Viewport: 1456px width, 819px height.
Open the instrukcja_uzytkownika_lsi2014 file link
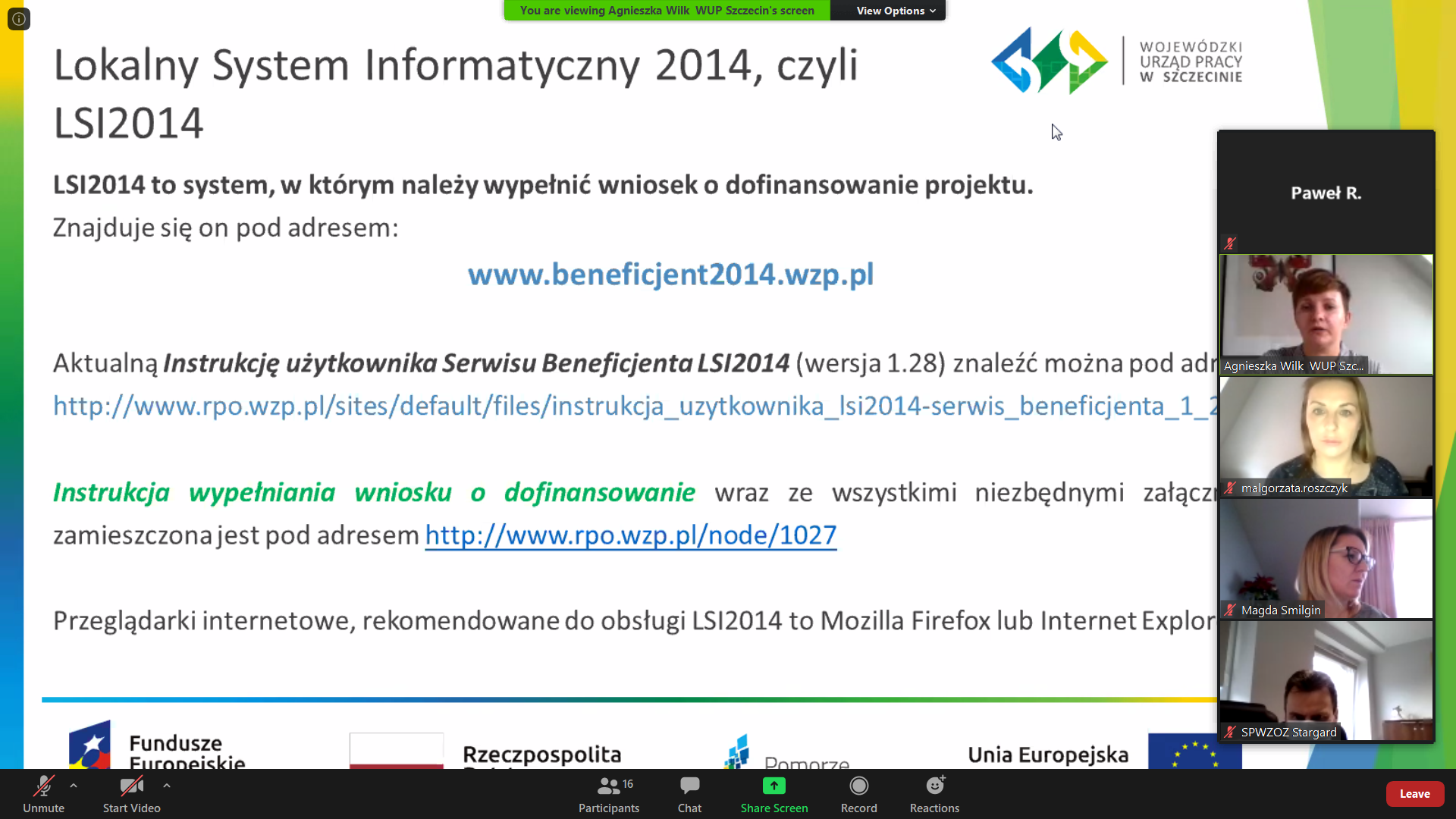click(x=635, y=406)
